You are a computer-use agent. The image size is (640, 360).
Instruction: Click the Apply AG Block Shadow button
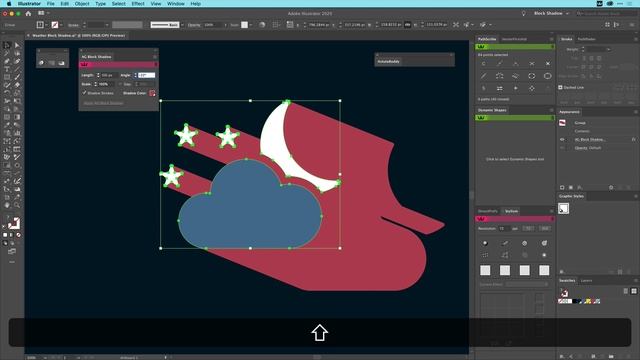tap(103, 103)
